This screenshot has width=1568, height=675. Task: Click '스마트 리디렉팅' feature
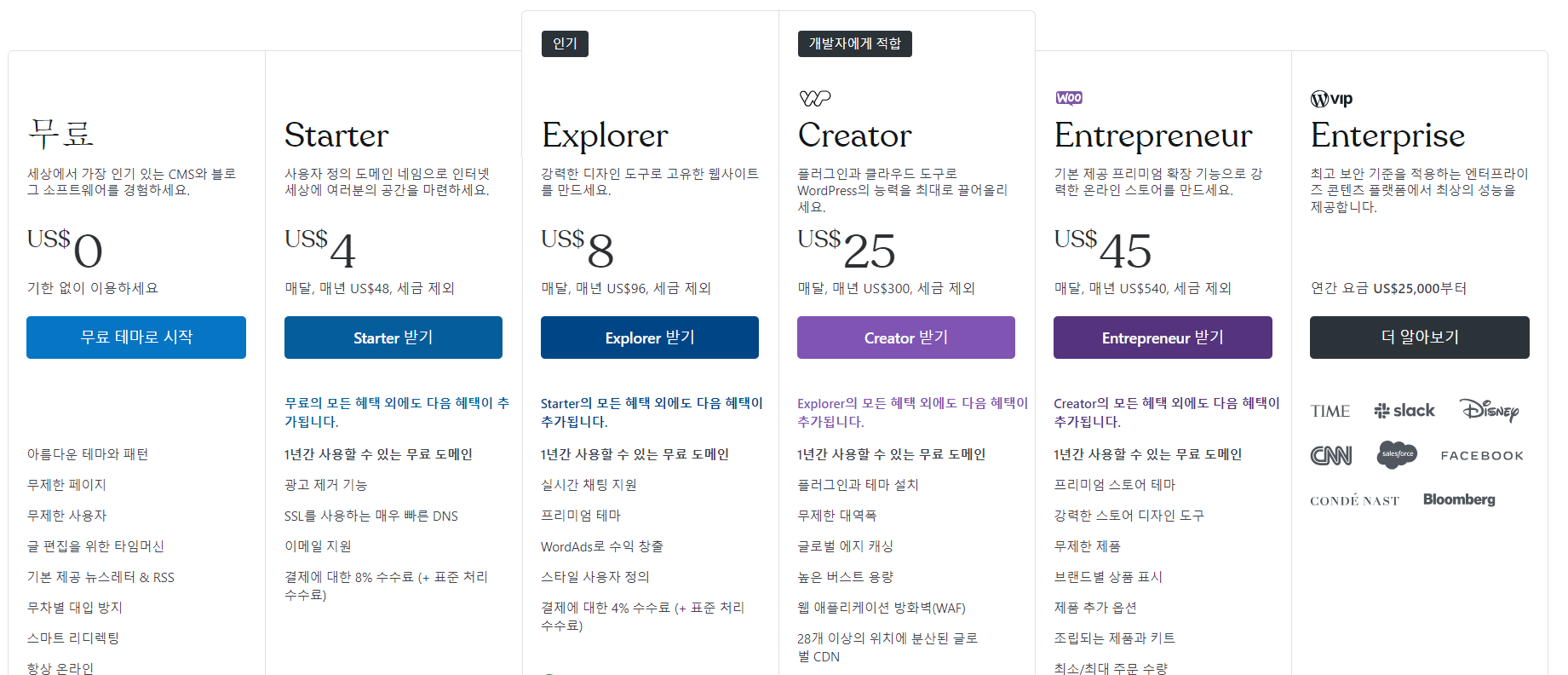click(x=73, y=638)
